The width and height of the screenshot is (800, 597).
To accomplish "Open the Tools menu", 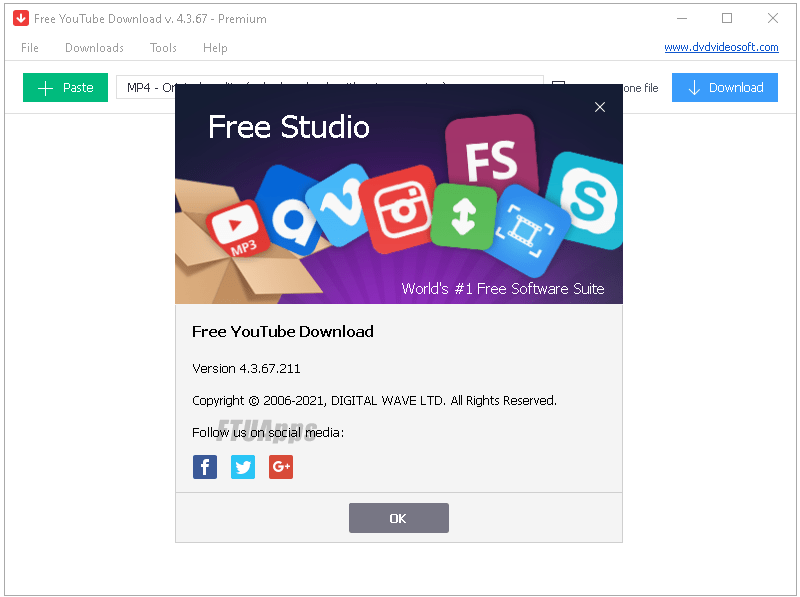I will tap(163, 47).
